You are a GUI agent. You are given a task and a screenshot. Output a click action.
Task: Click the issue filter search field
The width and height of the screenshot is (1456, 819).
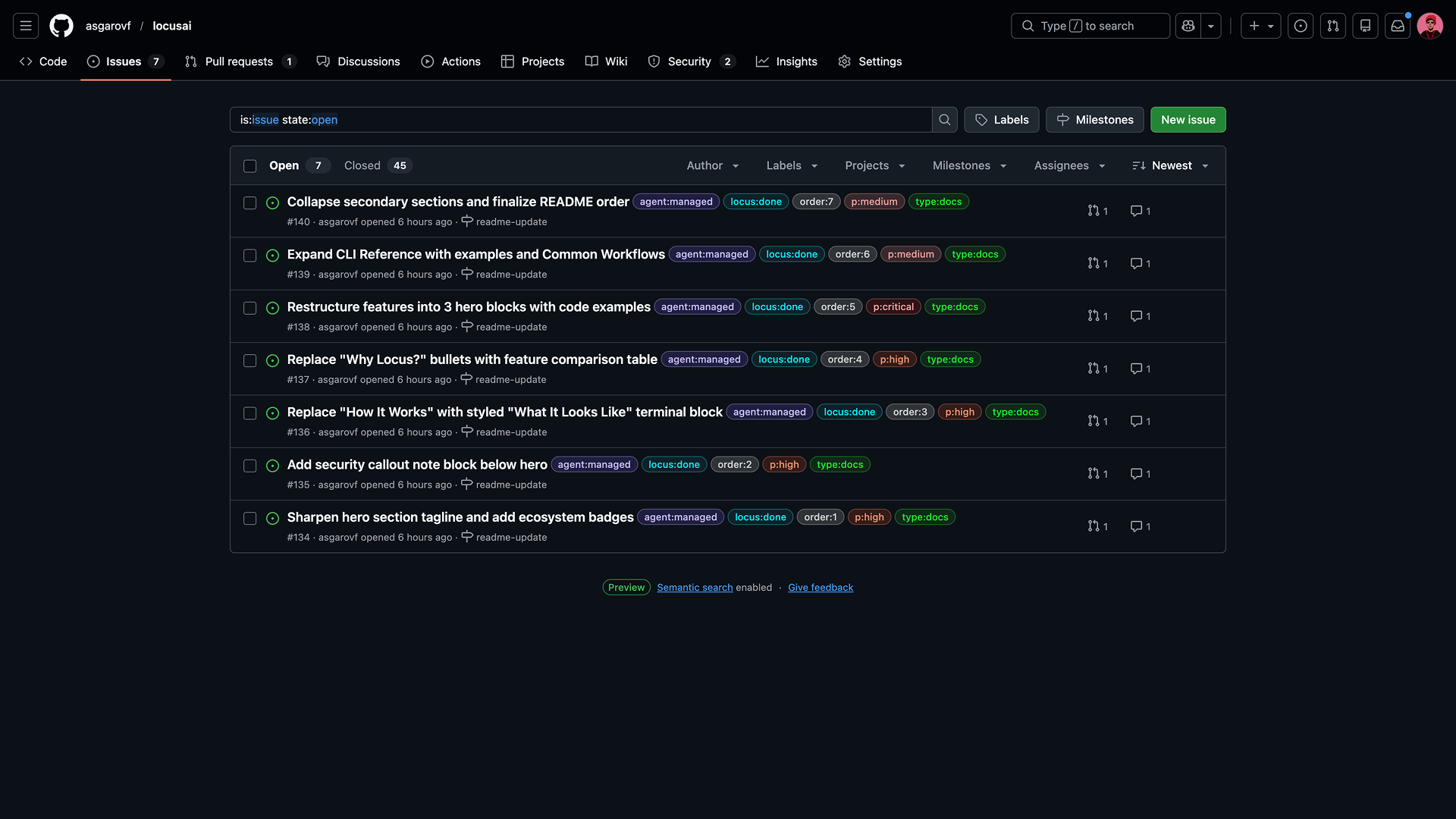point(580,120)
